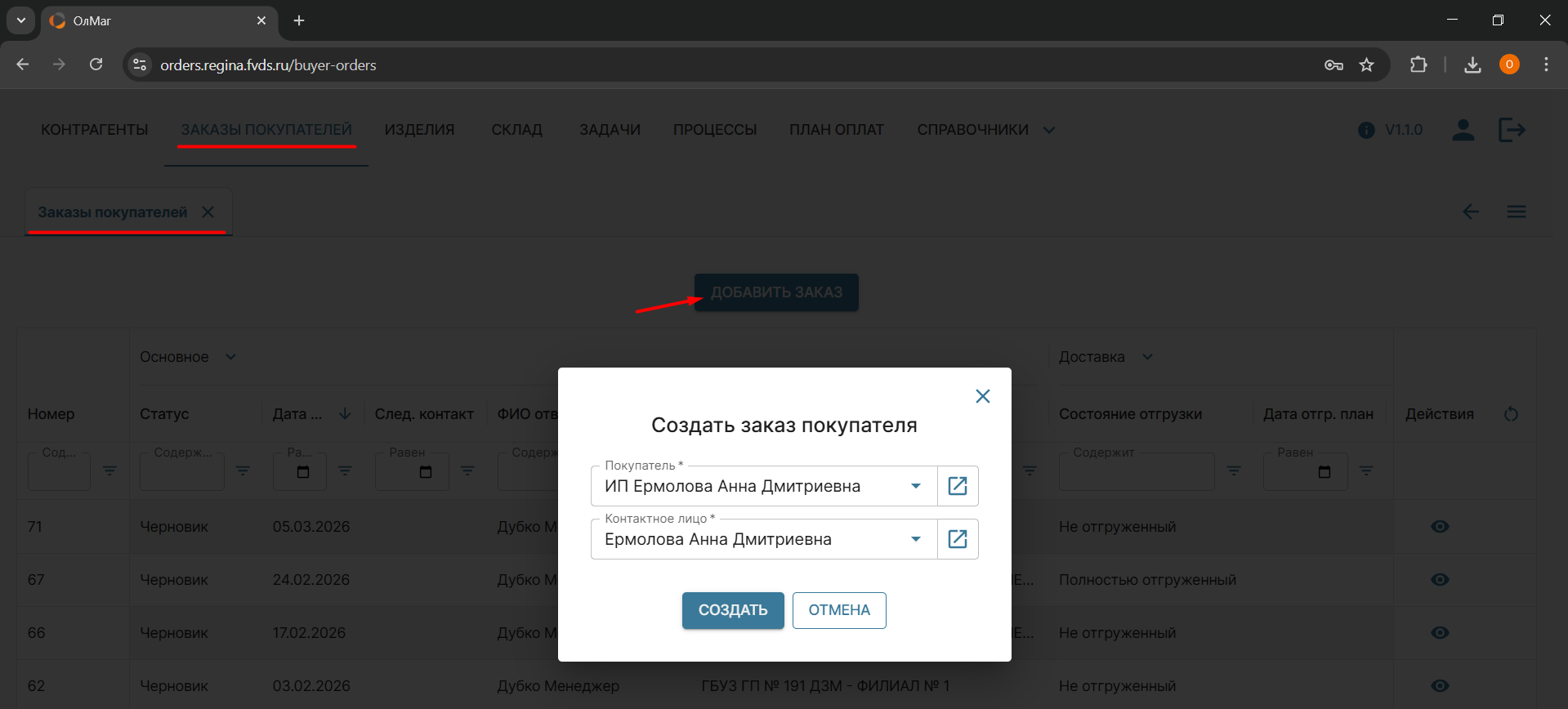Open buyer record via external link icon

click(x=957, y=486)
